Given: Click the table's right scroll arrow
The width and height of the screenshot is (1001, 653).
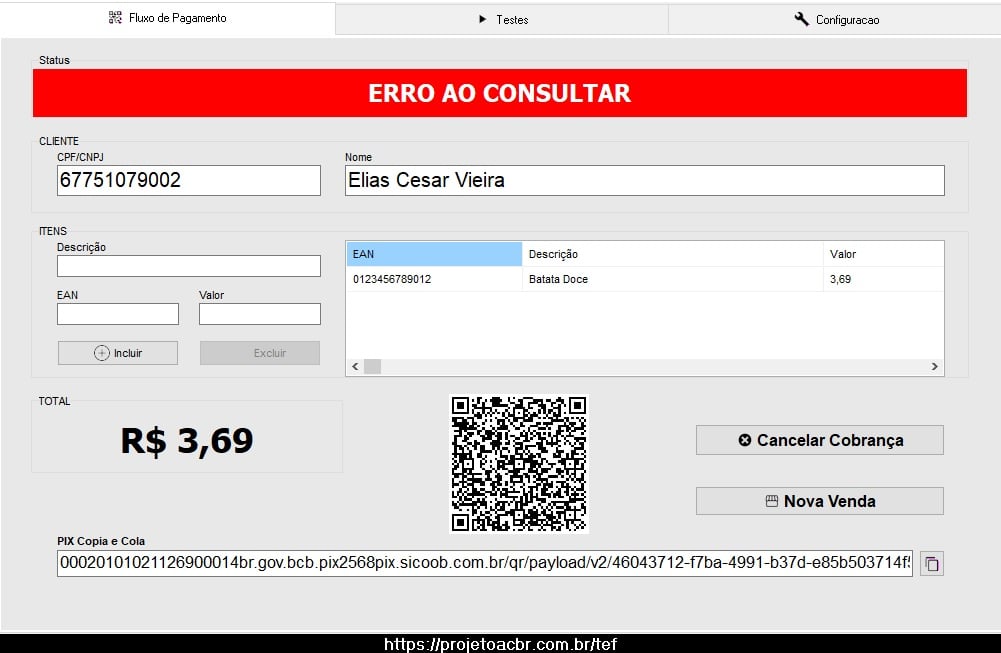Looking at the screenshot, I should tap(935, 366).
